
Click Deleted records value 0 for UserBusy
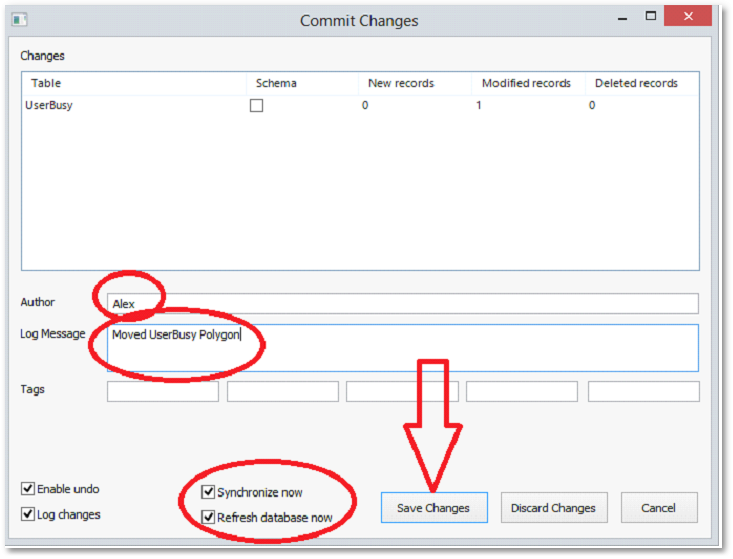[x=592, y=106]
